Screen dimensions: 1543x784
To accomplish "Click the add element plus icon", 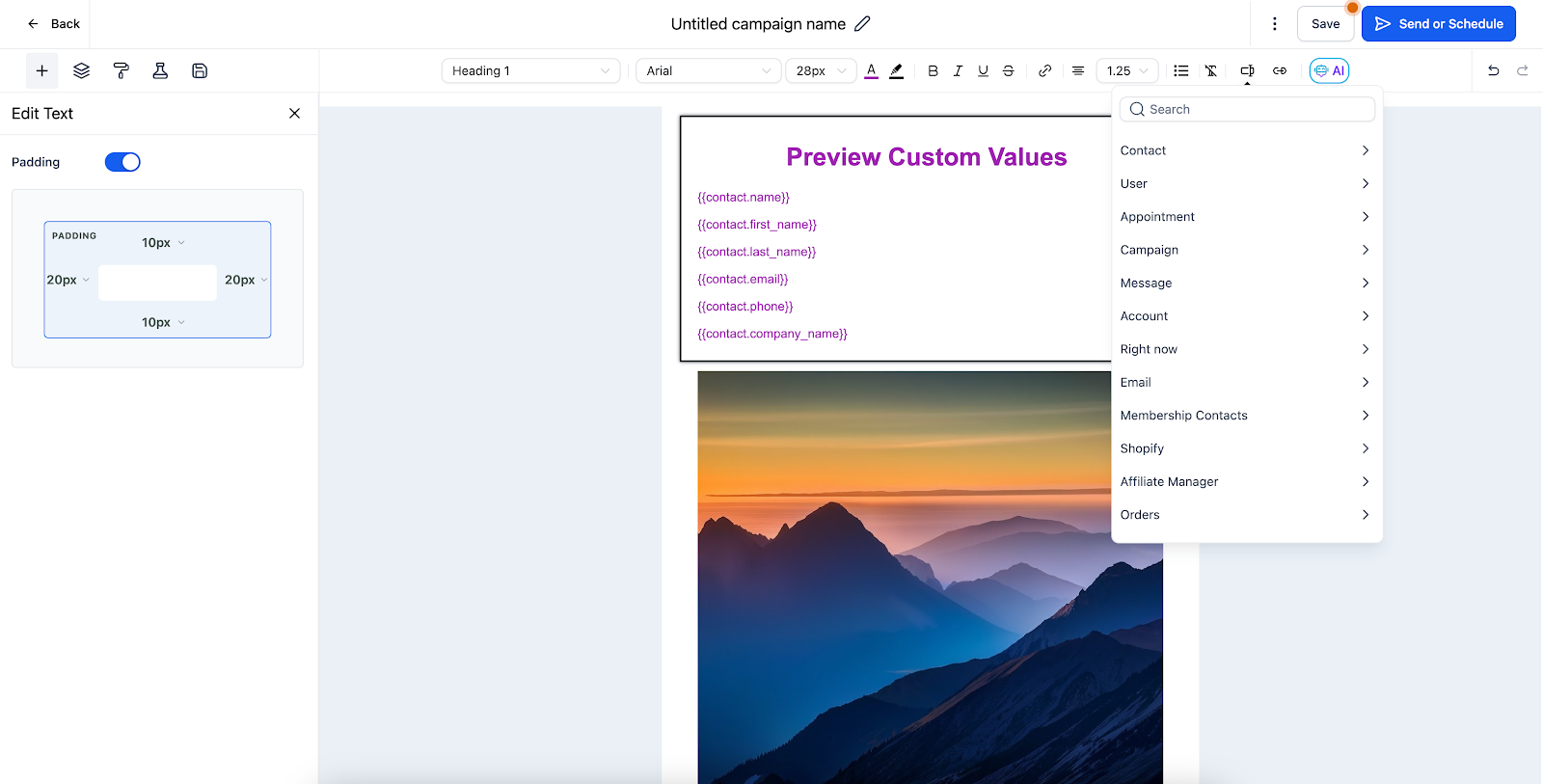I will click(41, 70).
